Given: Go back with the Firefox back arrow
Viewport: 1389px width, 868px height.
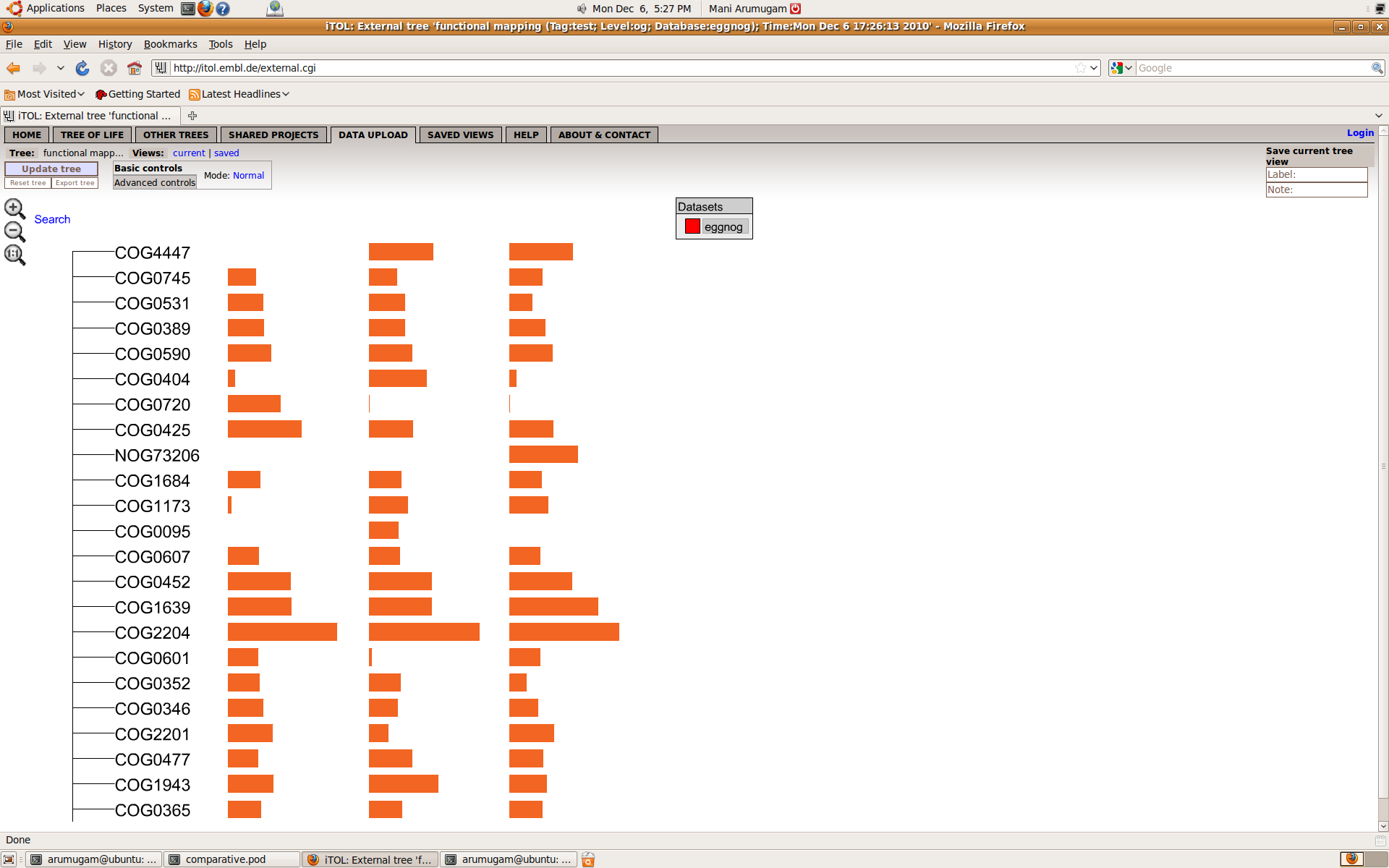Looking at the screenshot, I should click(x=13, y=68).
